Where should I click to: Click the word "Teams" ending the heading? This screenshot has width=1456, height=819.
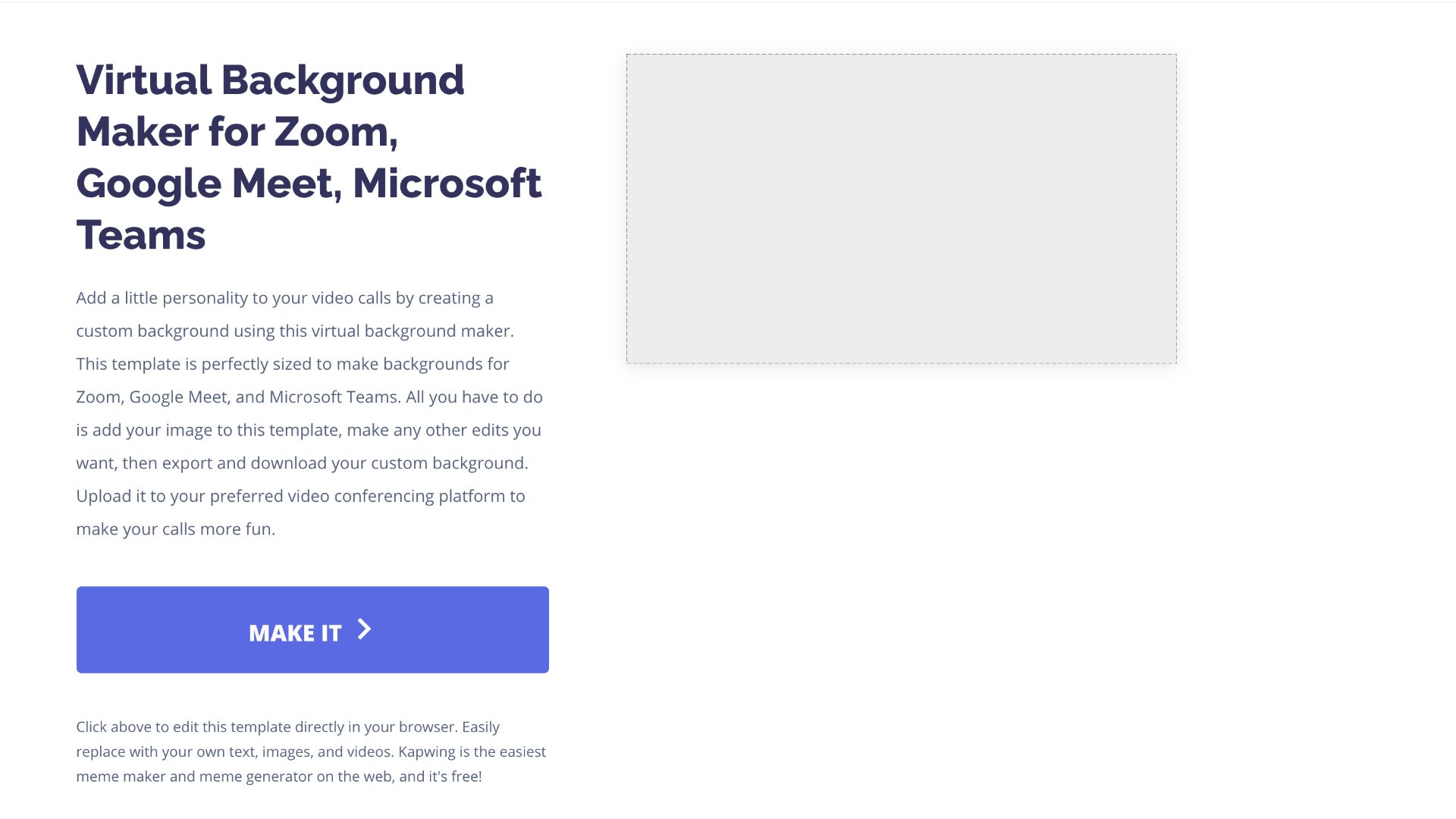(x=141, y=235)
